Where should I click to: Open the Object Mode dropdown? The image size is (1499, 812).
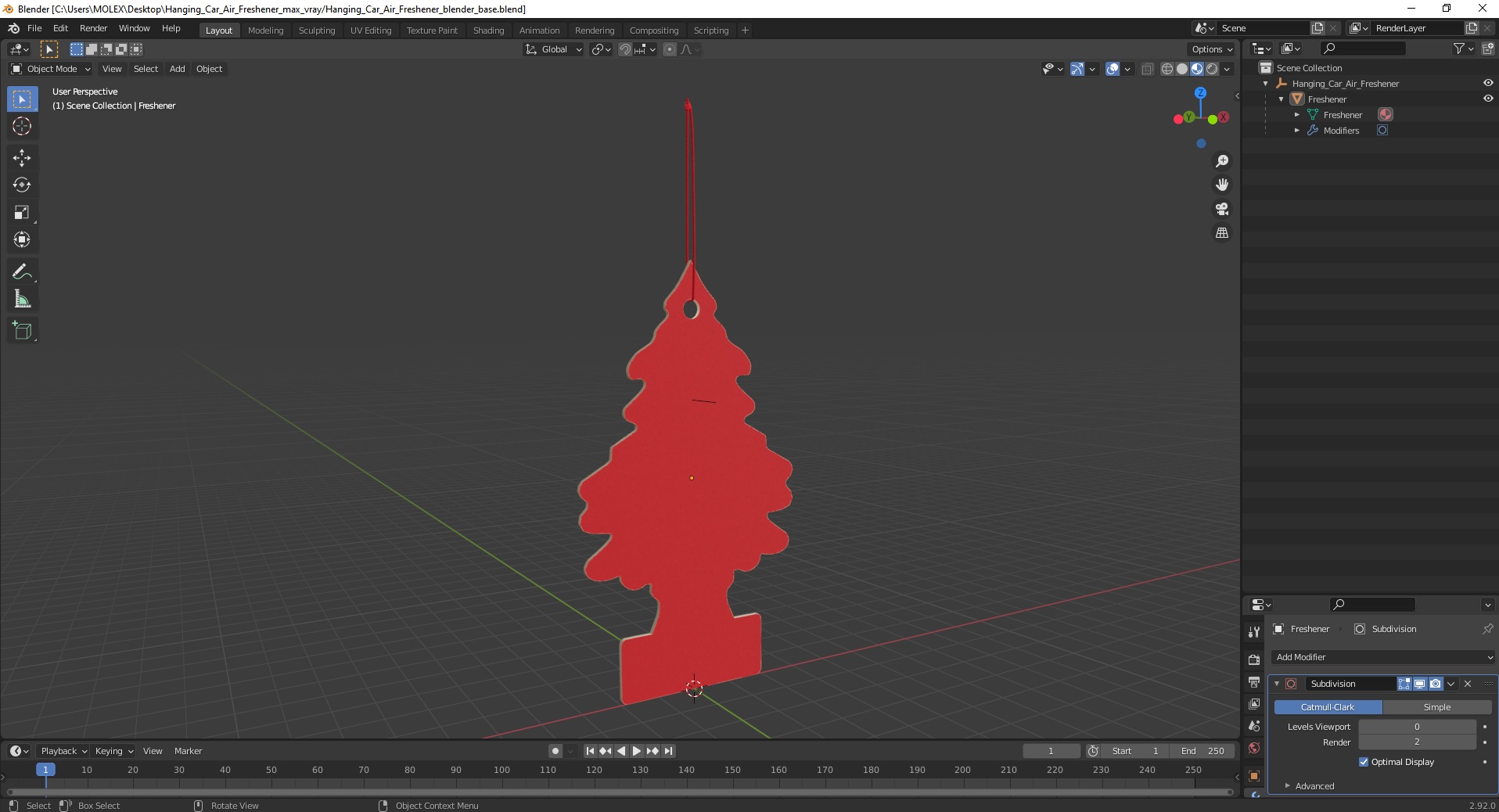tap(51, 69)
